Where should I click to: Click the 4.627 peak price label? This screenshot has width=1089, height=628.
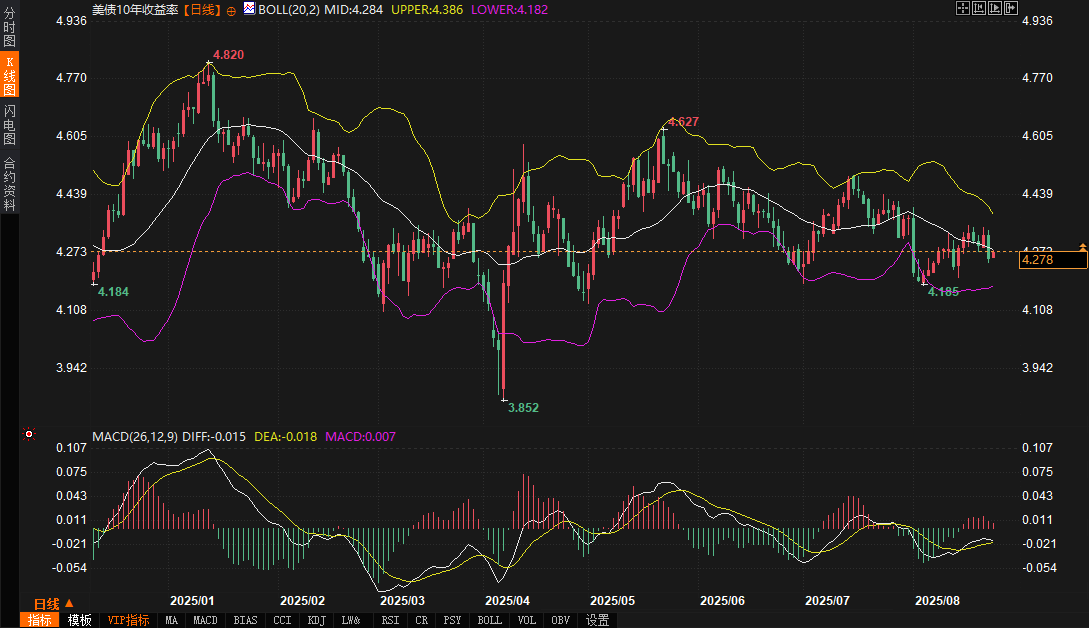(683, 122)
